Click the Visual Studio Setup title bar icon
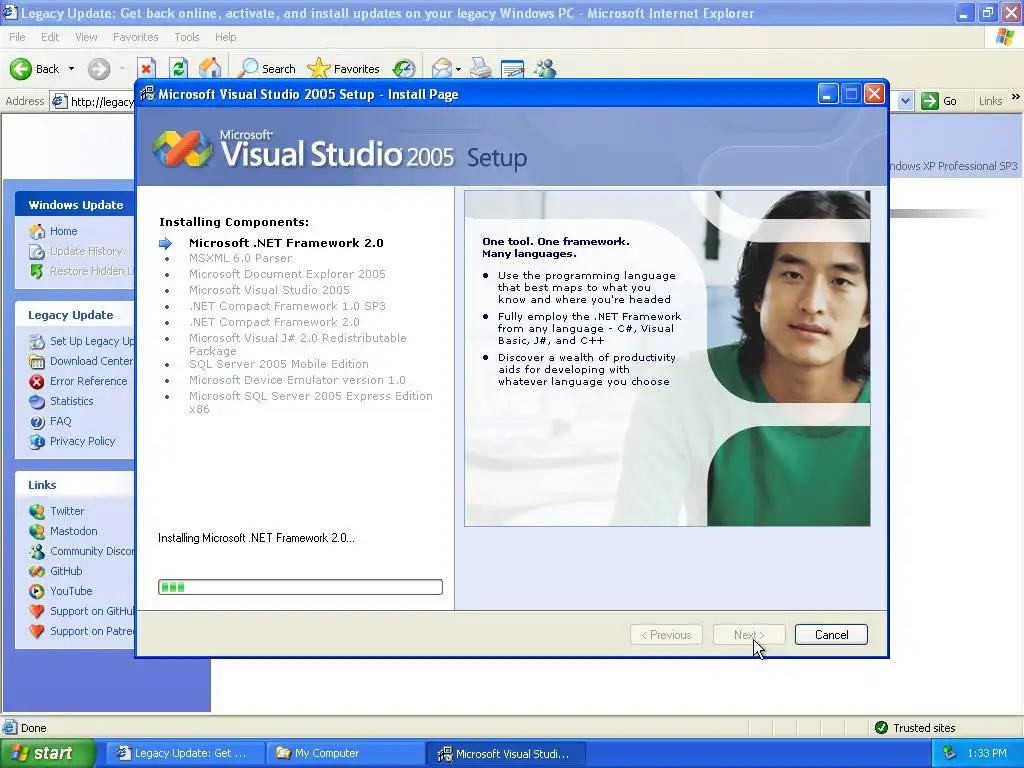Image resolution: width=1024 pixels, height=768 pixels. click(148, 95)
